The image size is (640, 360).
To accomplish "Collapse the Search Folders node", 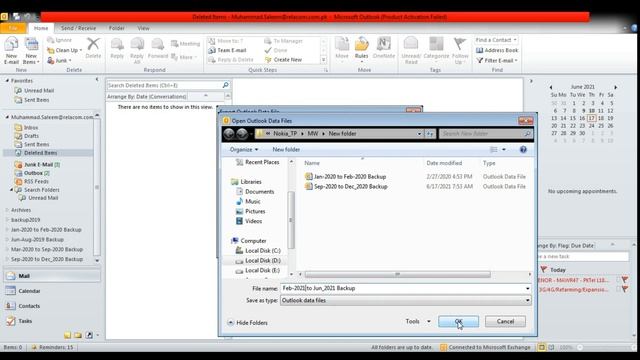I will [x=11, y=190].
